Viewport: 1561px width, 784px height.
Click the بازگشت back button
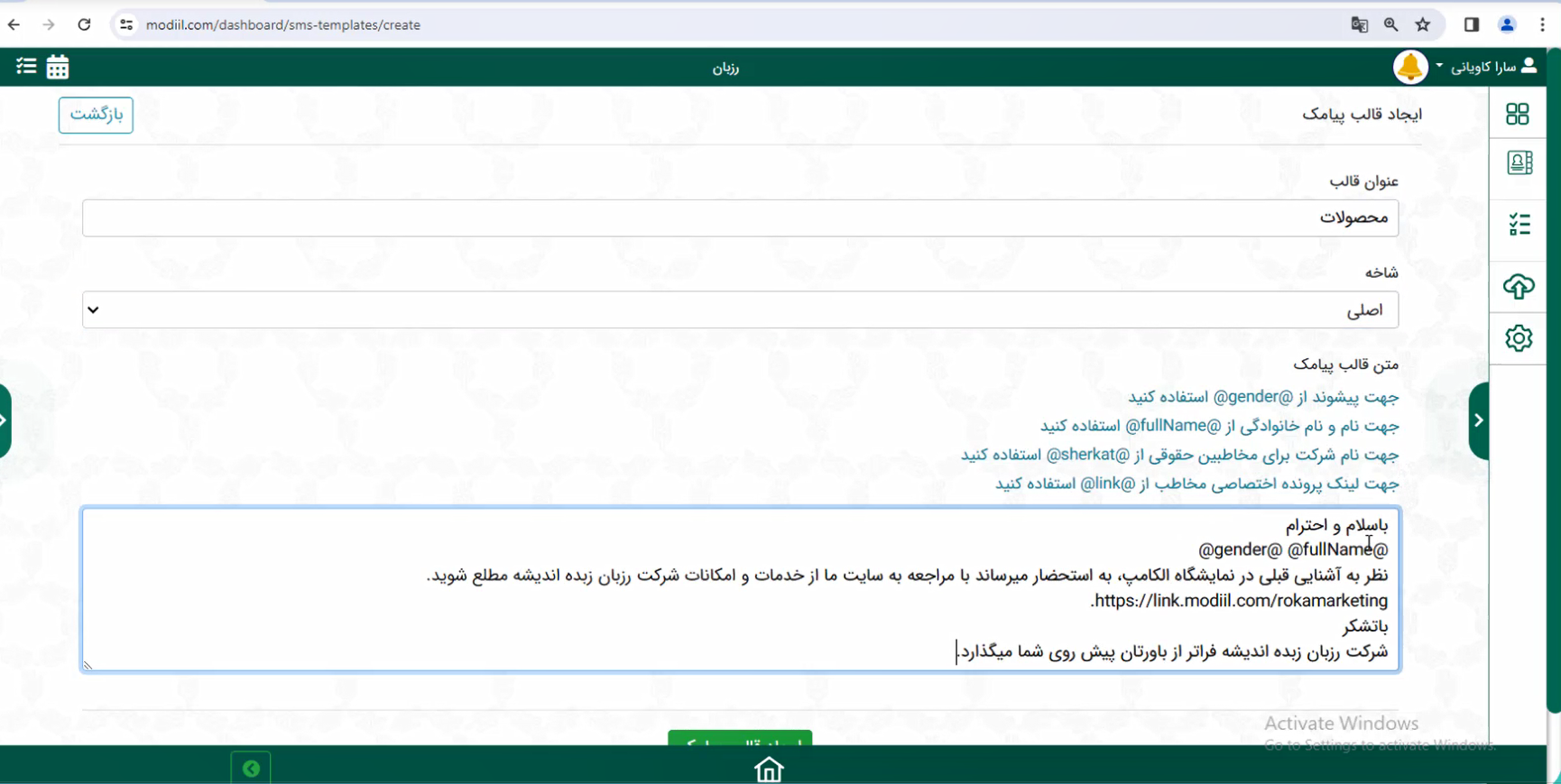point(96,115)
